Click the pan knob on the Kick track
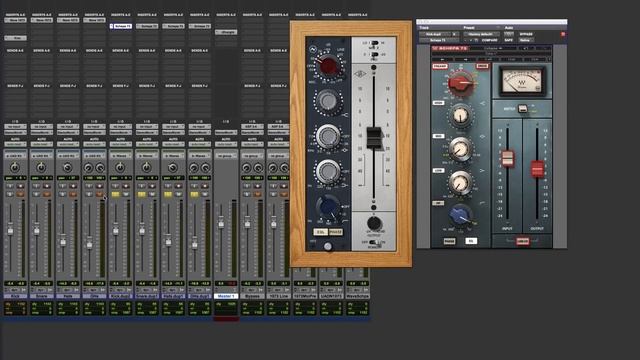The image size is (640, 360). point(15,167)
